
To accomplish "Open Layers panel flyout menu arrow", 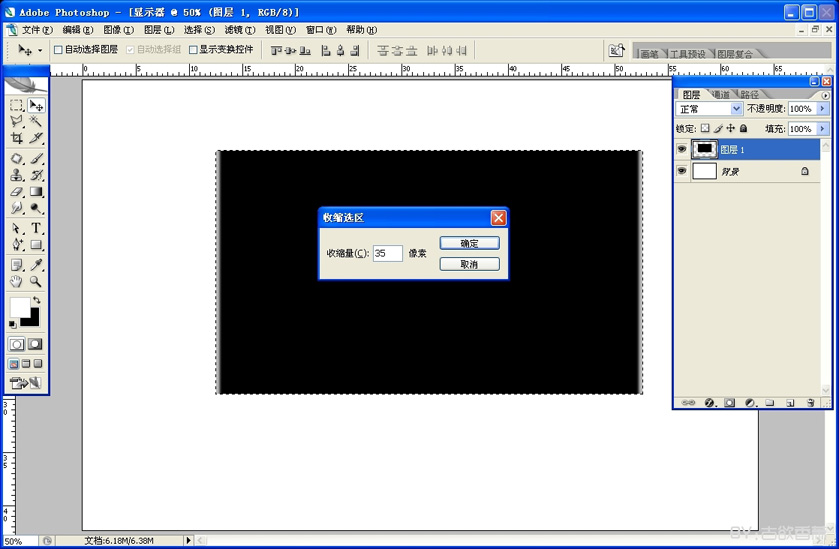I will [x=825, y=95].
